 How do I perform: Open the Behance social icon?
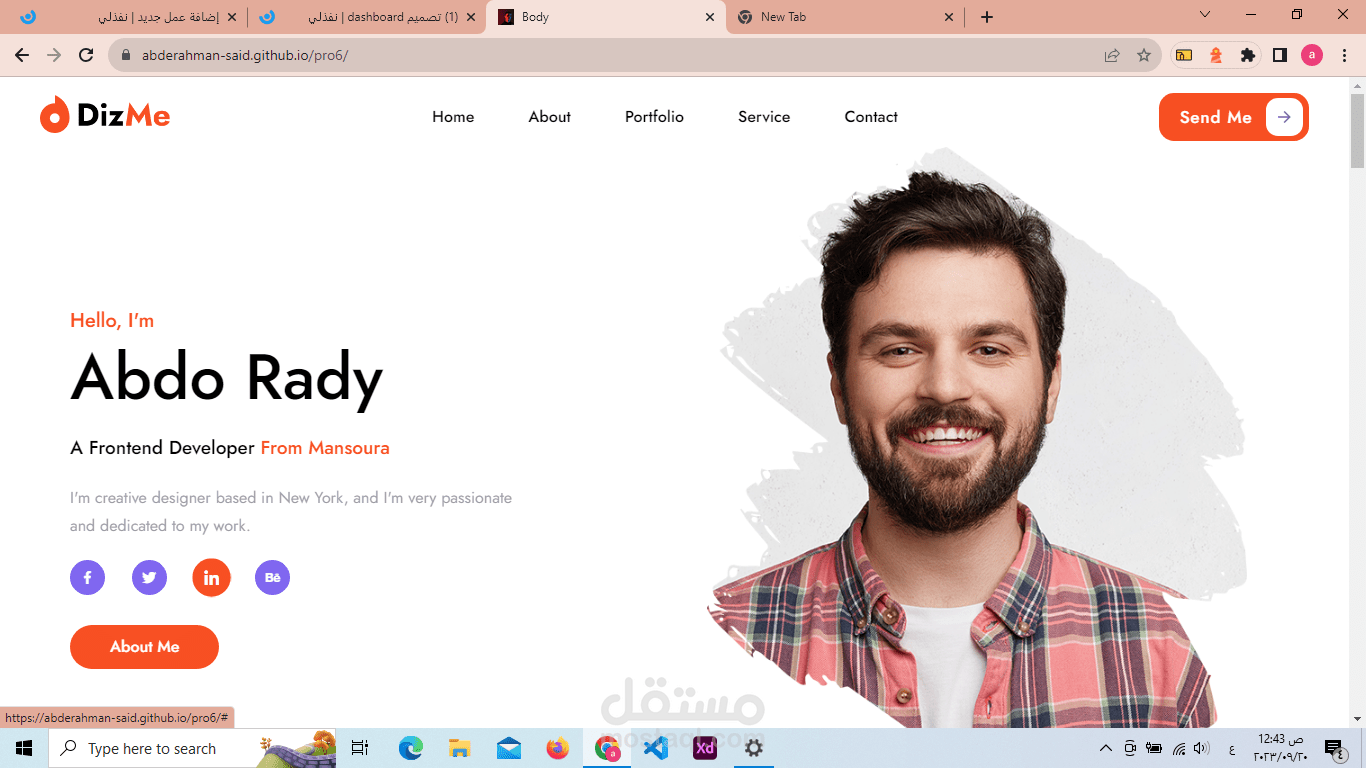pyautogui.click(x=272, y=577)
